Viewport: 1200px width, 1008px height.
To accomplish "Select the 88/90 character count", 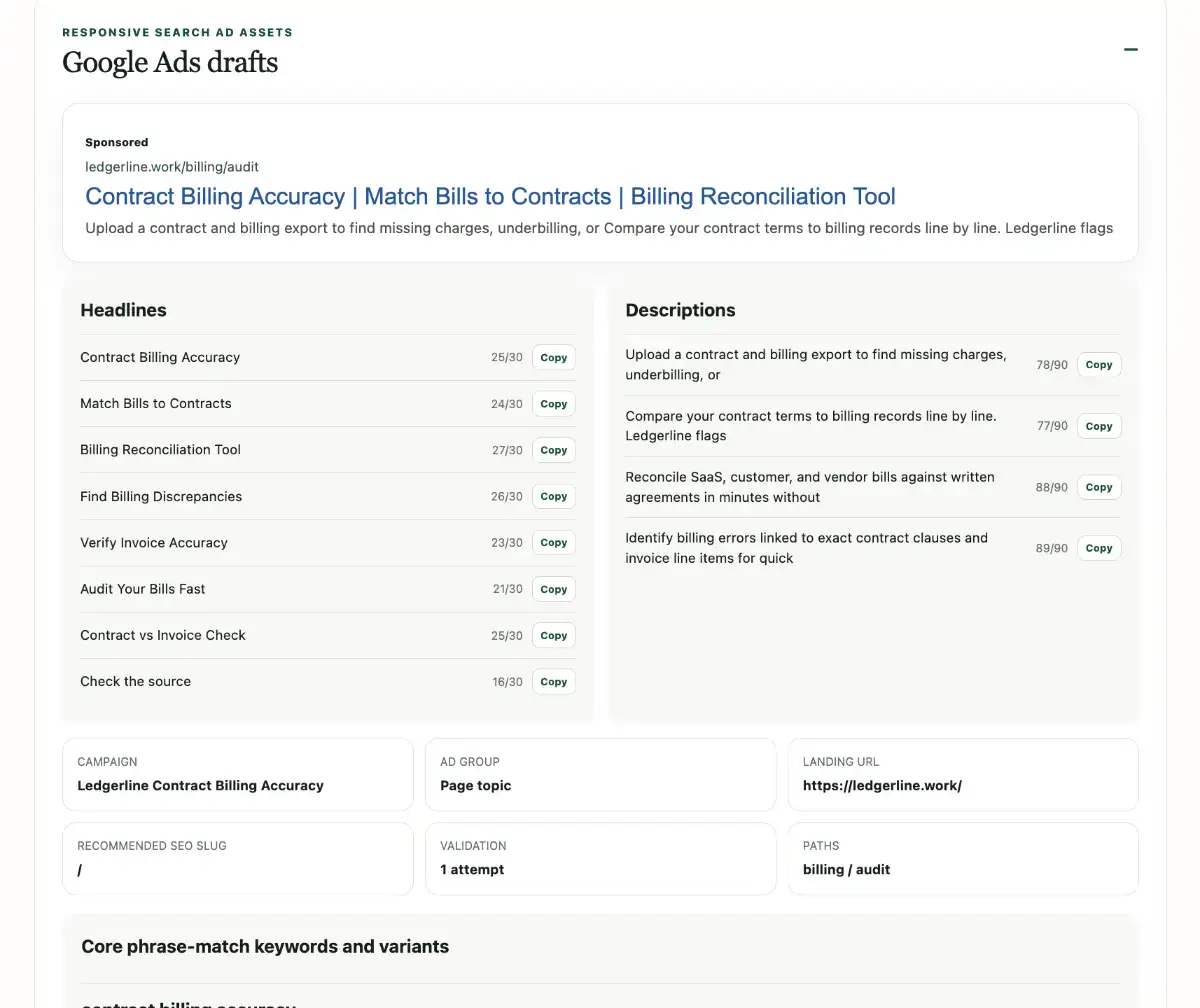I will tap(1052, 487).
